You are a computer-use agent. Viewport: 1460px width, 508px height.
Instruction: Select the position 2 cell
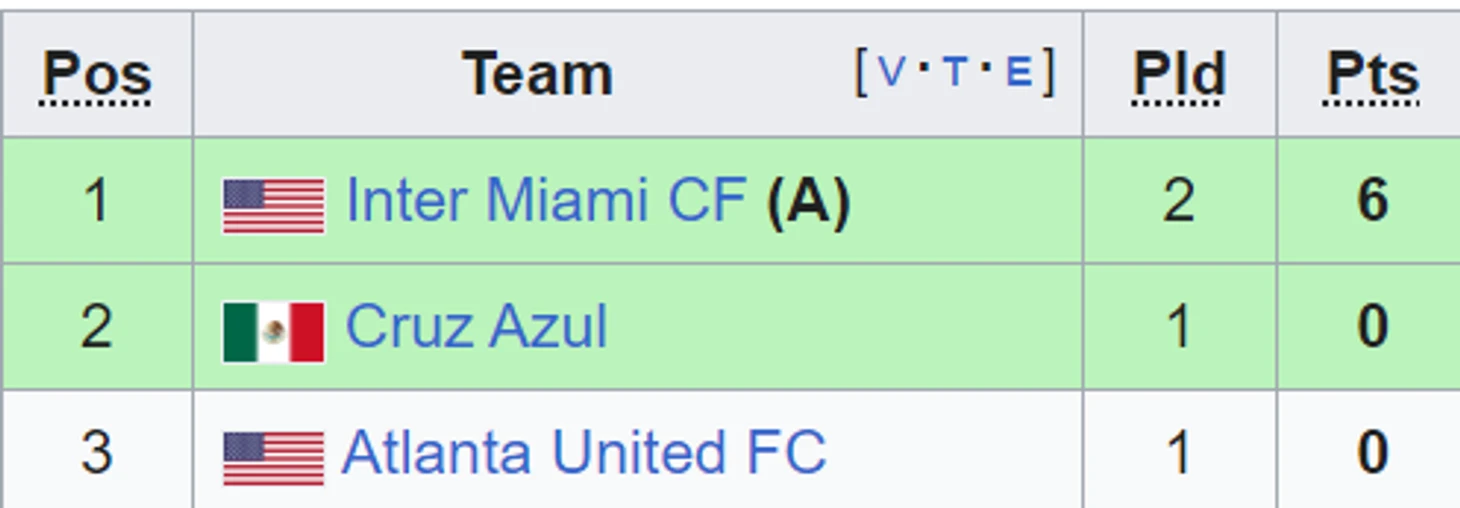pos(97,326)
